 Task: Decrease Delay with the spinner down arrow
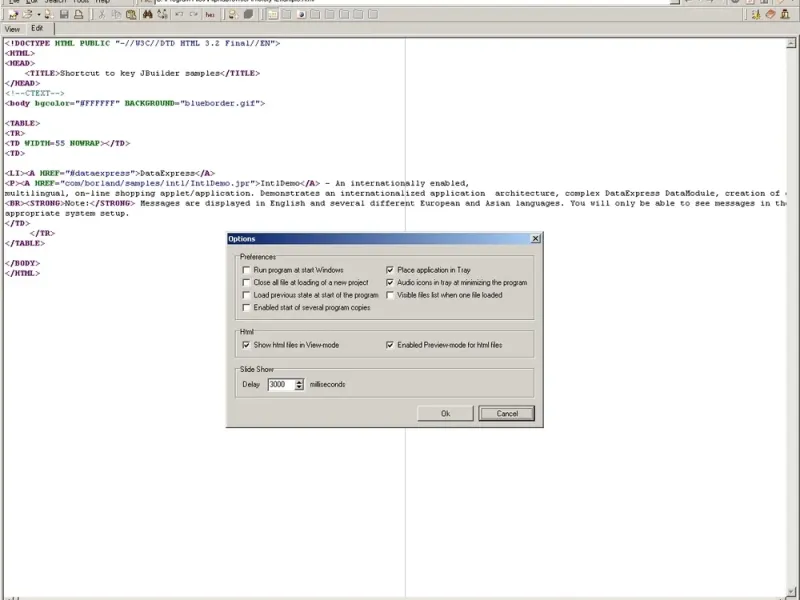click(x=299, y=387)
